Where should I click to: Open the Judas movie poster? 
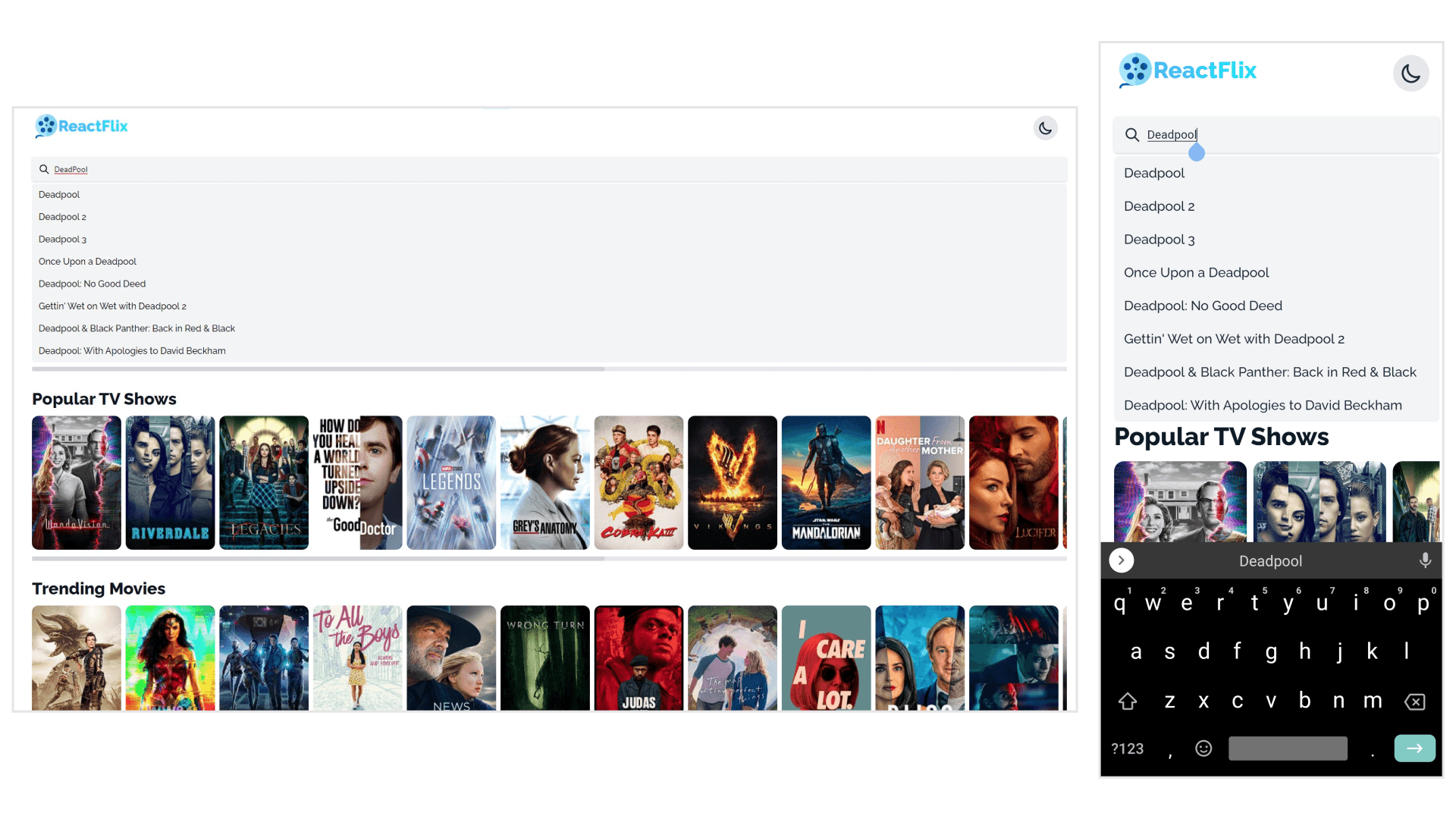tap(639, 657)
